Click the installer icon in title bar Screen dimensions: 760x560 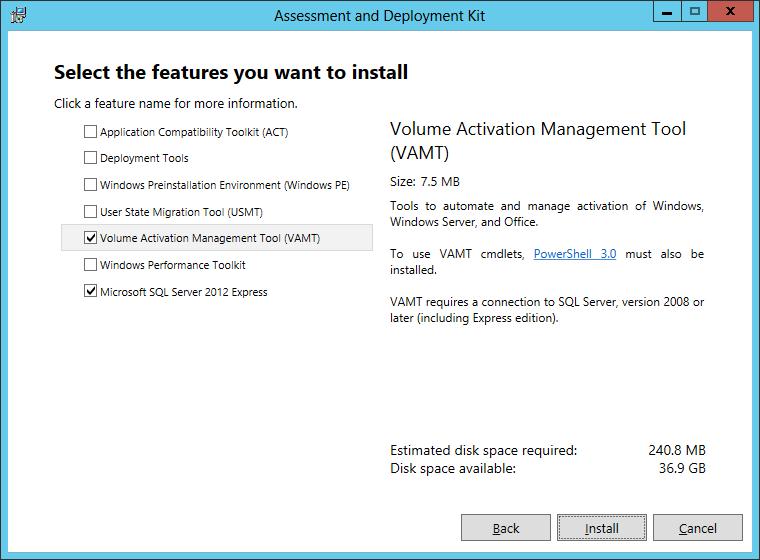18,15
